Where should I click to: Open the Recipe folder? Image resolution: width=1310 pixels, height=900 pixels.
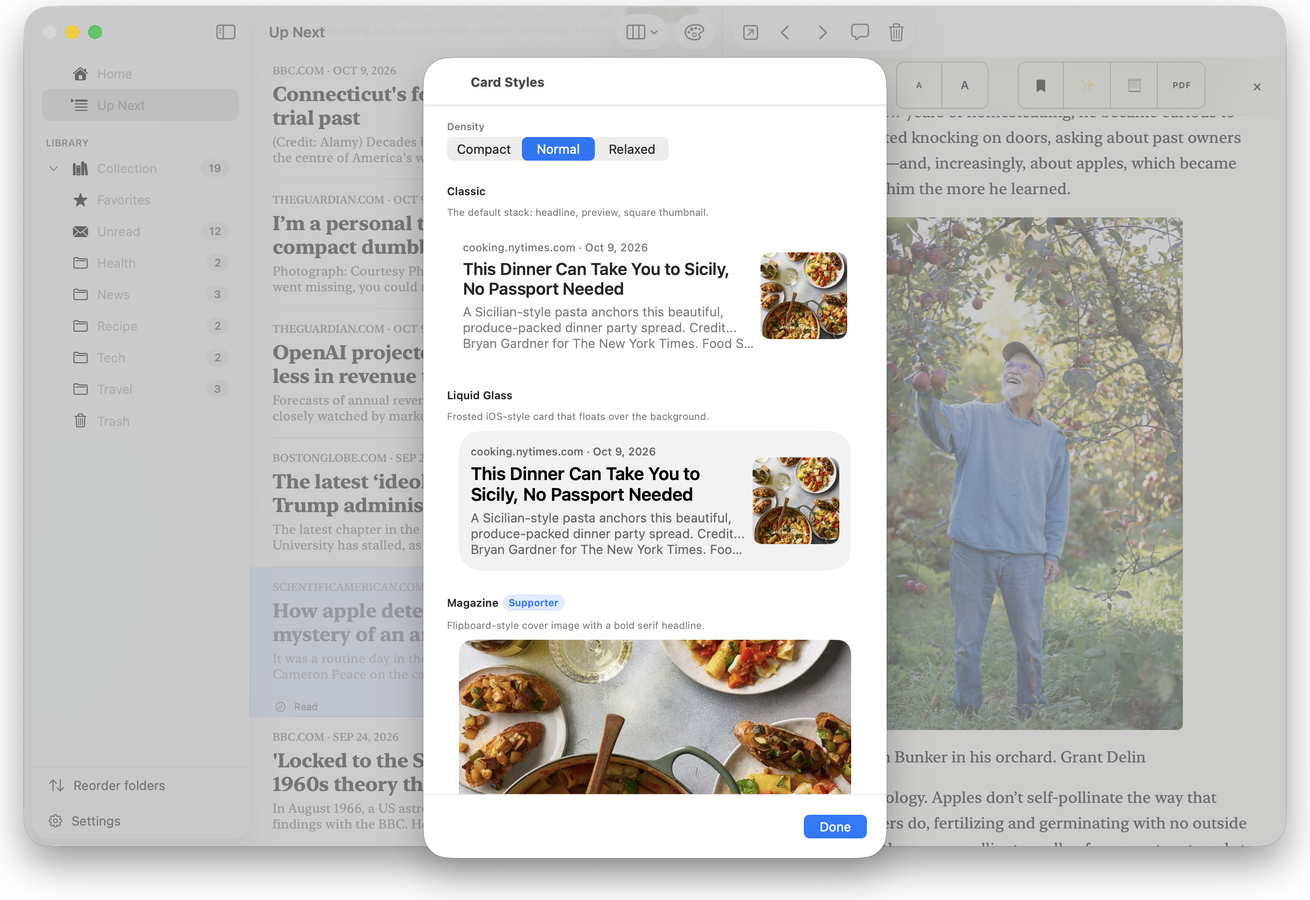coord(140,326)
